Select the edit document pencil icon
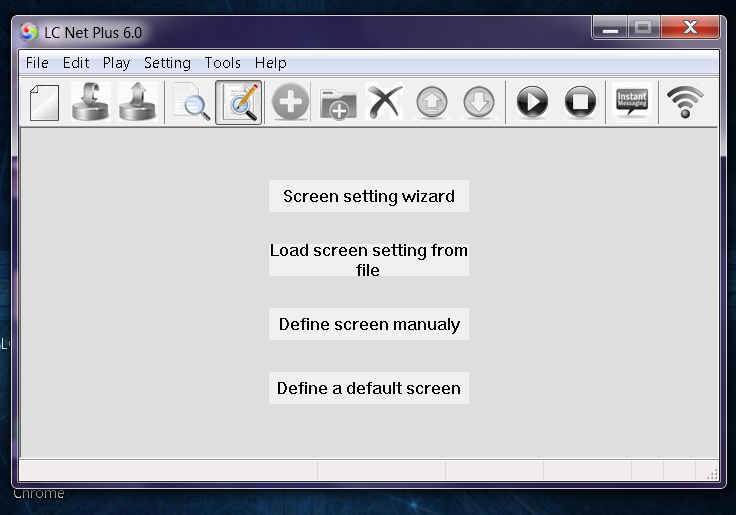The image size is (736, 515). pos(239,102)
